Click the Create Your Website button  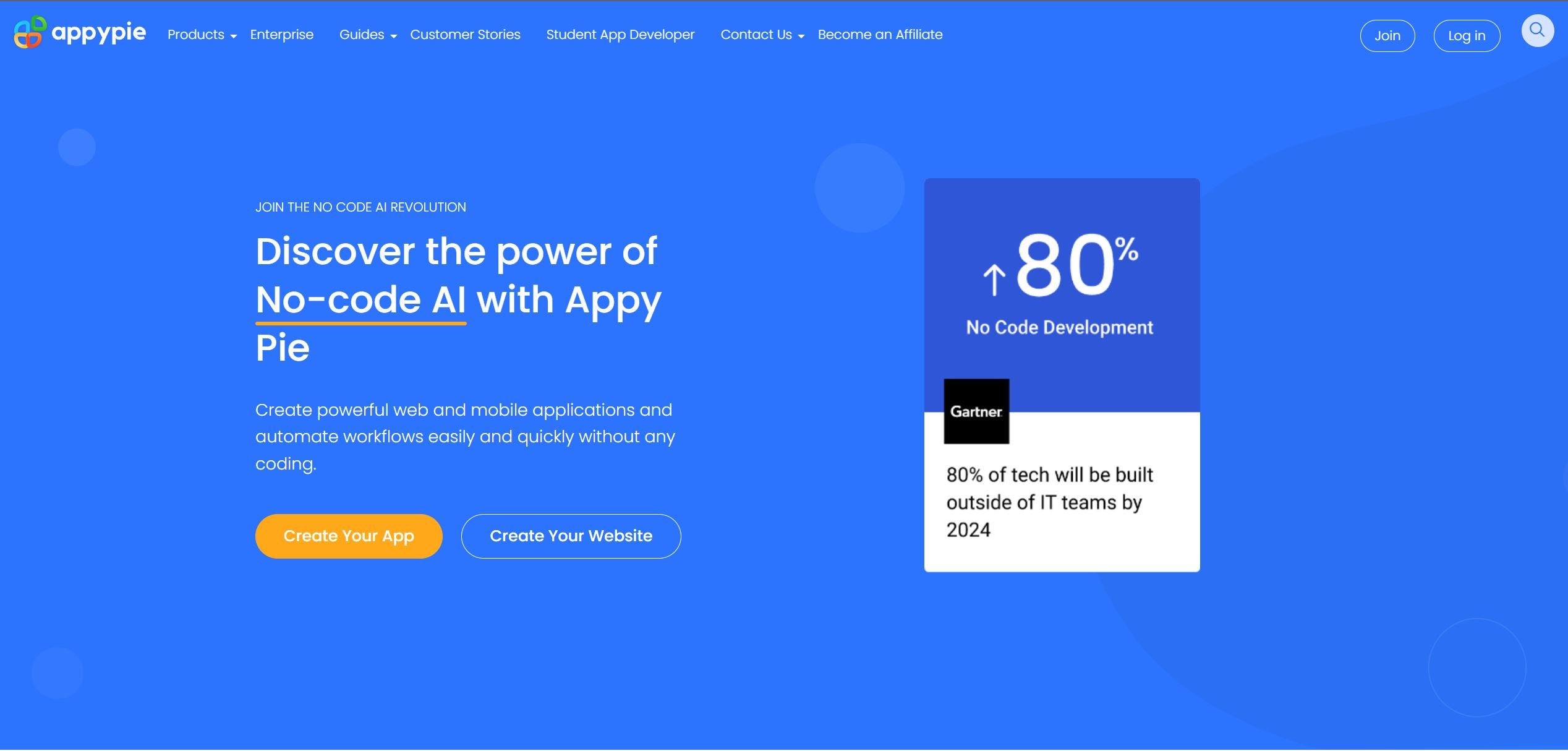571,536
